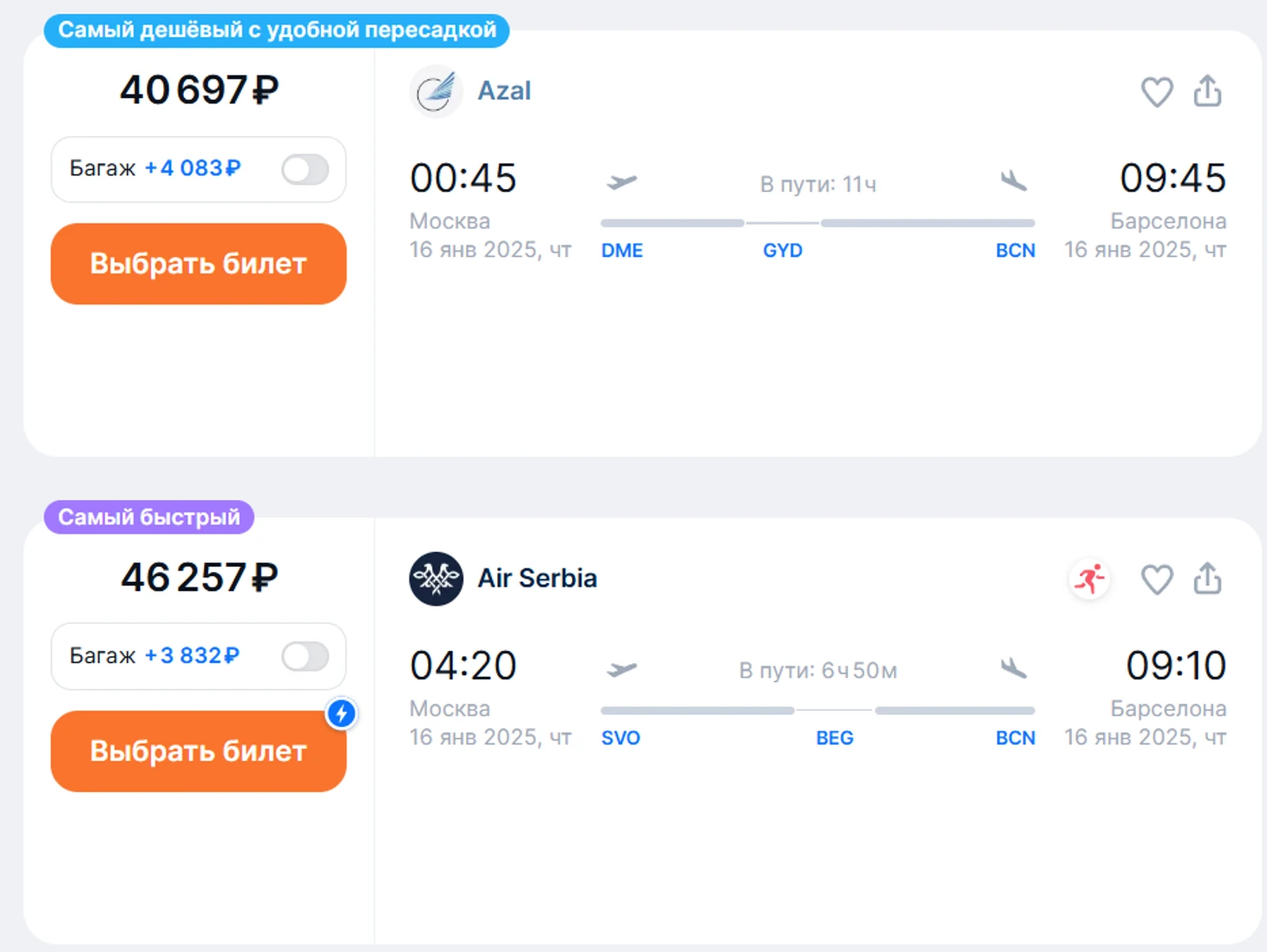The height and width of the screenshot is (952, 1267).
Task: Click the BEG layover airport code
Action: pyautogui.click(x=834, y=739)
